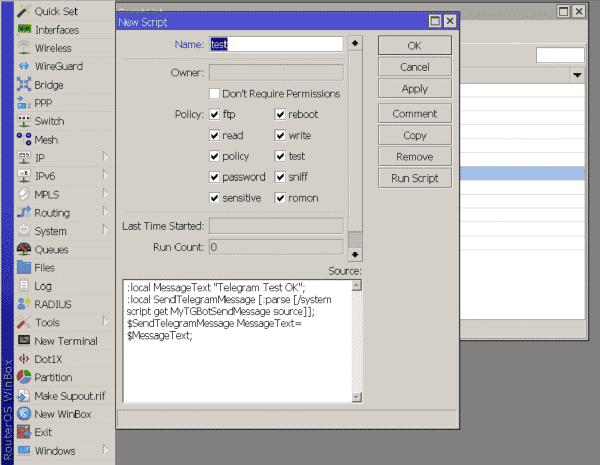Open Quick Set icon in sidebar
The width and height of the screenshot is (600, 465).
[24, 11]
